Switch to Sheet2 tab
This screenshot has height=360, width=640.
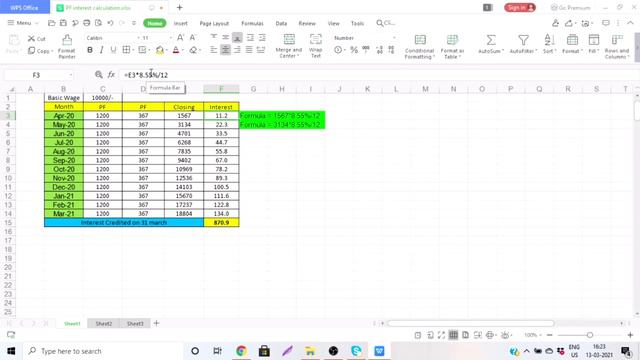pyautogui.click(x=104, y=323)
